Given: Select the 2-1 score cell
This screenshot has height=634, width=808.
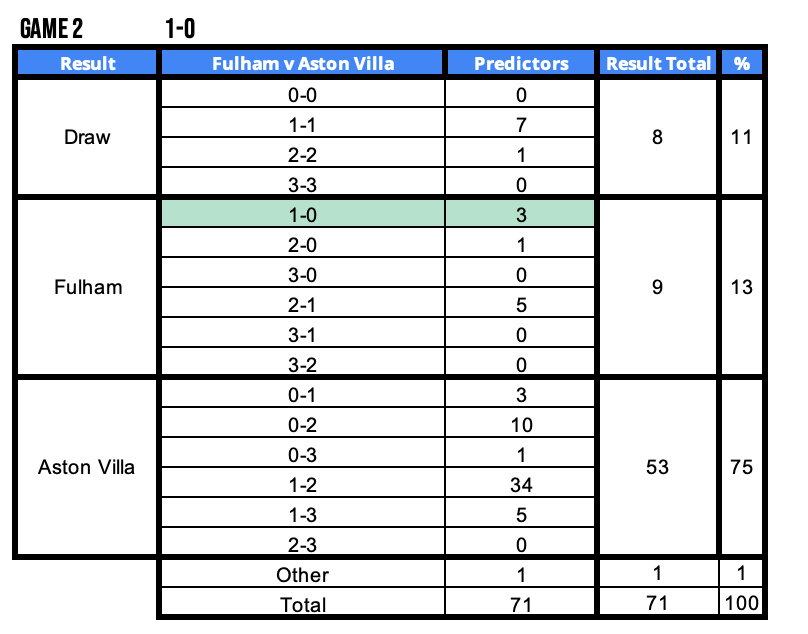Looking at the screenshot, I should (302, 305).
